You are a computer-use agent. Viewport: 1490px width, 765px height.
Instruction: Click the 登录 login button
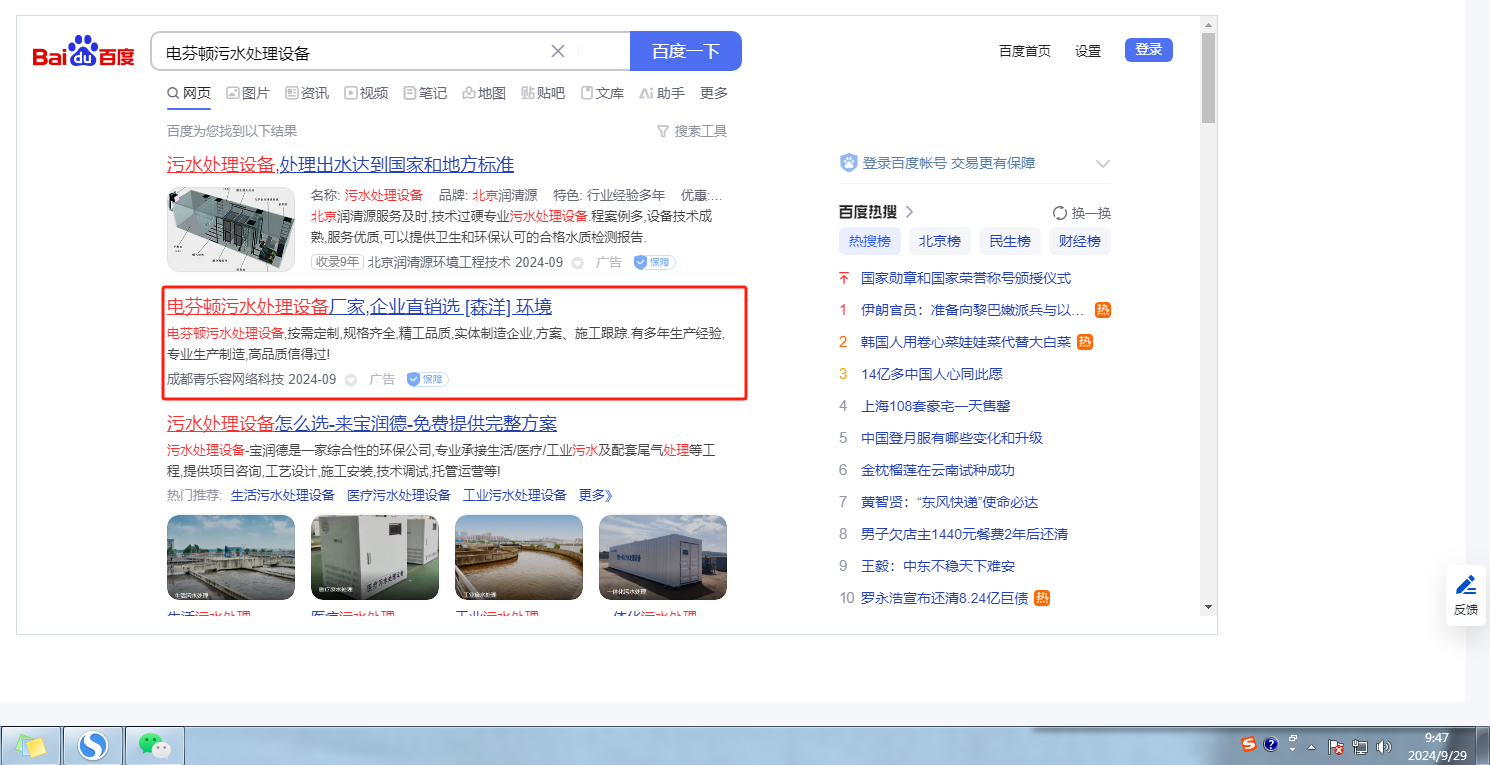click(x=1148, y=50)
